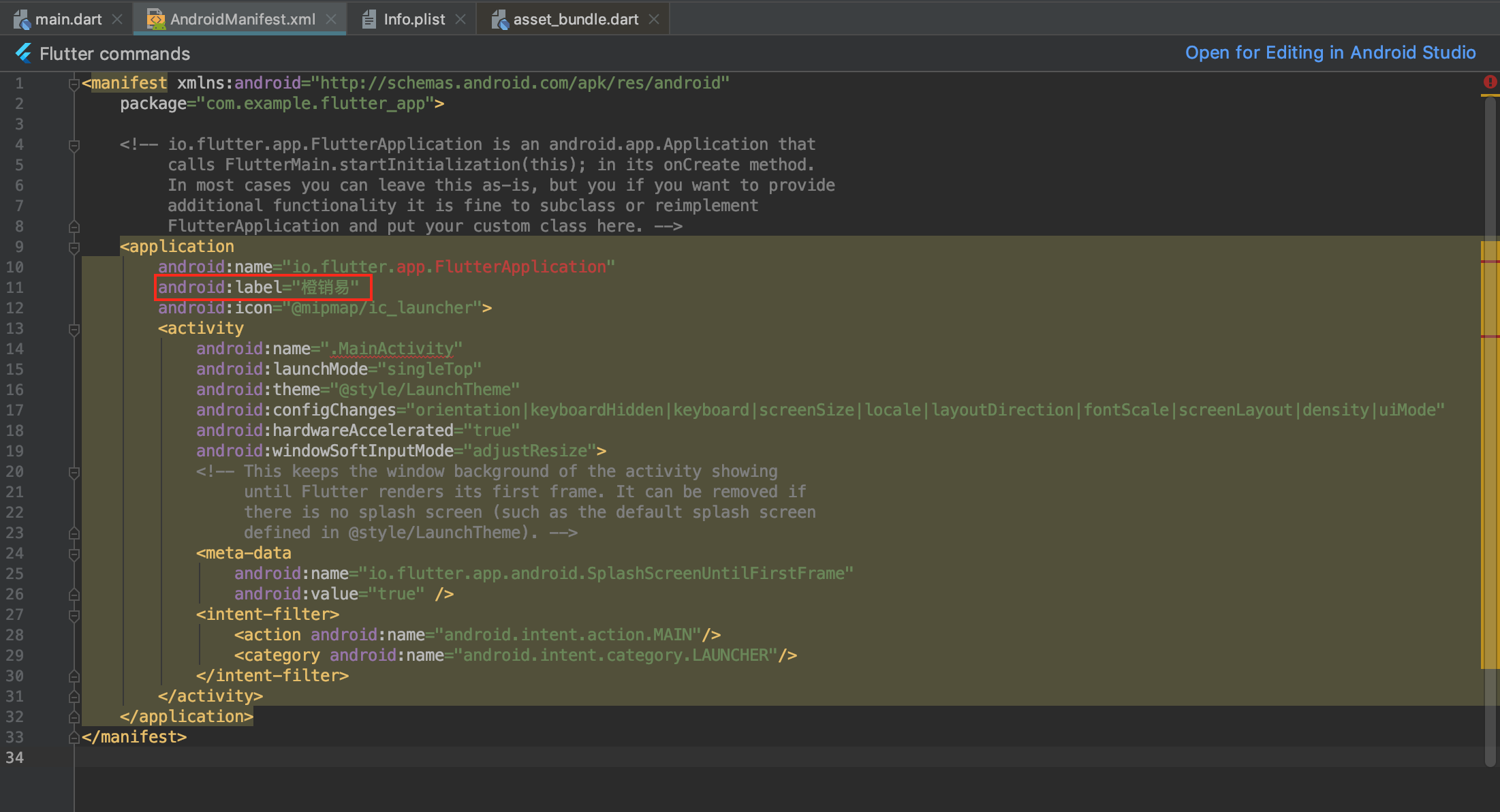
Task: Switch to the main.dart tab
Action: click(68, 19)
